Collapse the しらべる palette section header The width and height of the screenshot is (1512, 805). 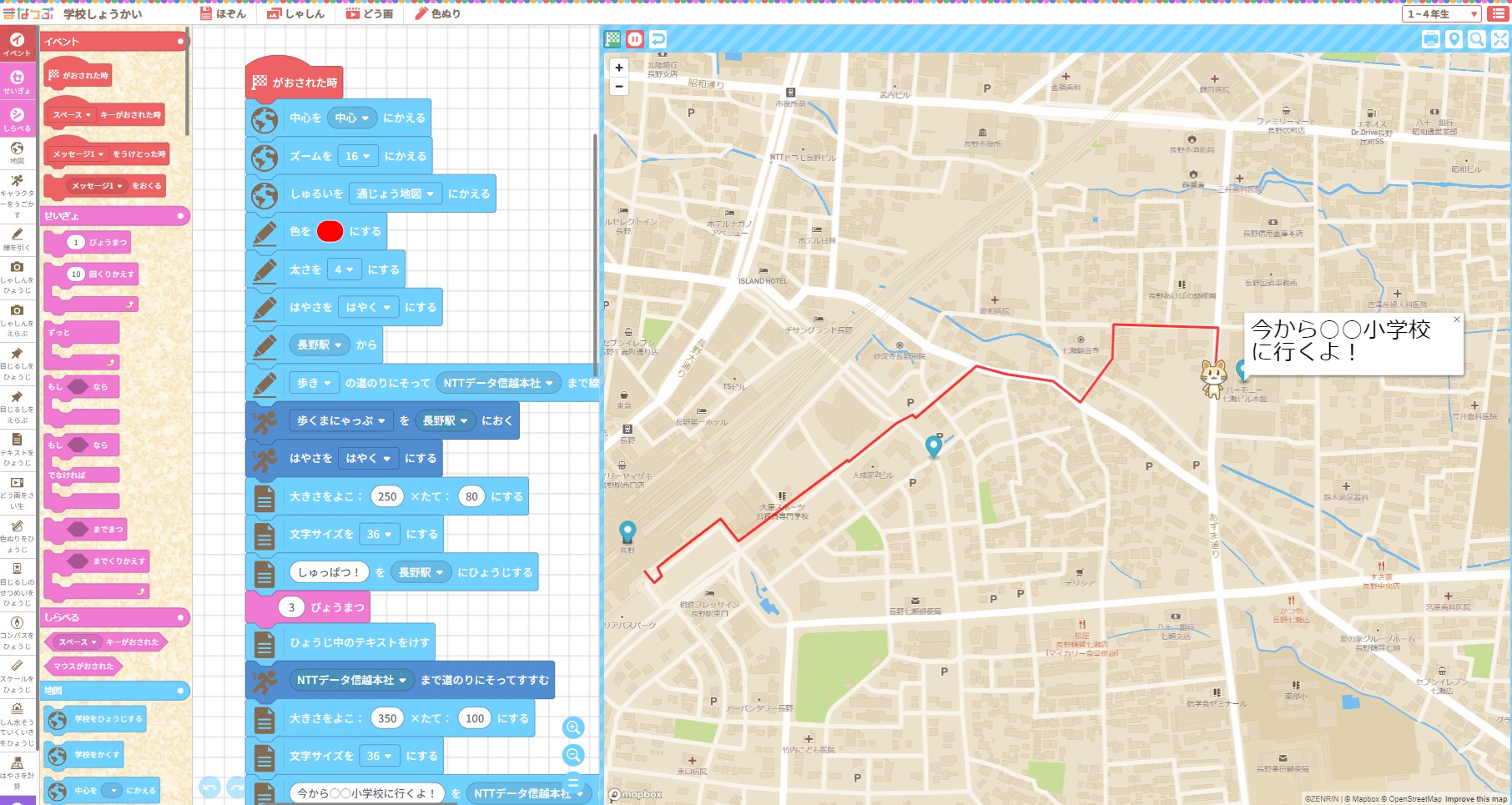coord(115,617)
